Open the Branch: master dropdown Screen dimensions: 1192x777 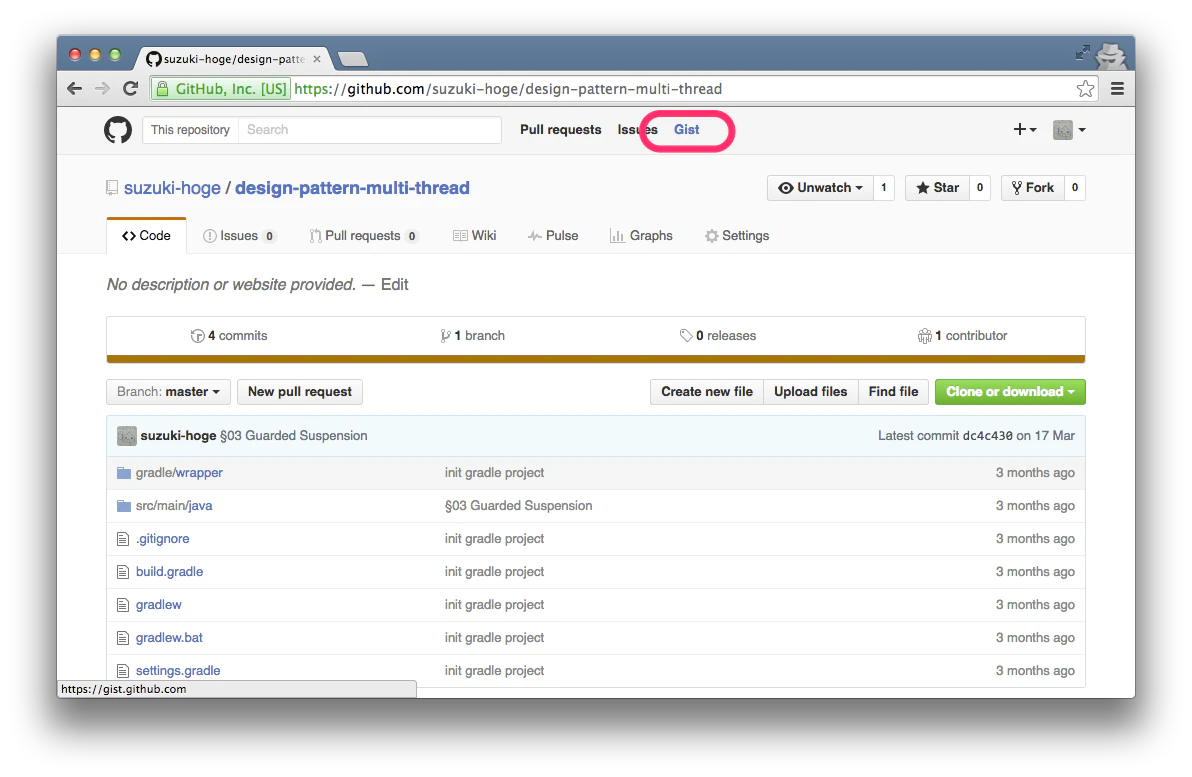tap(168, 392)
